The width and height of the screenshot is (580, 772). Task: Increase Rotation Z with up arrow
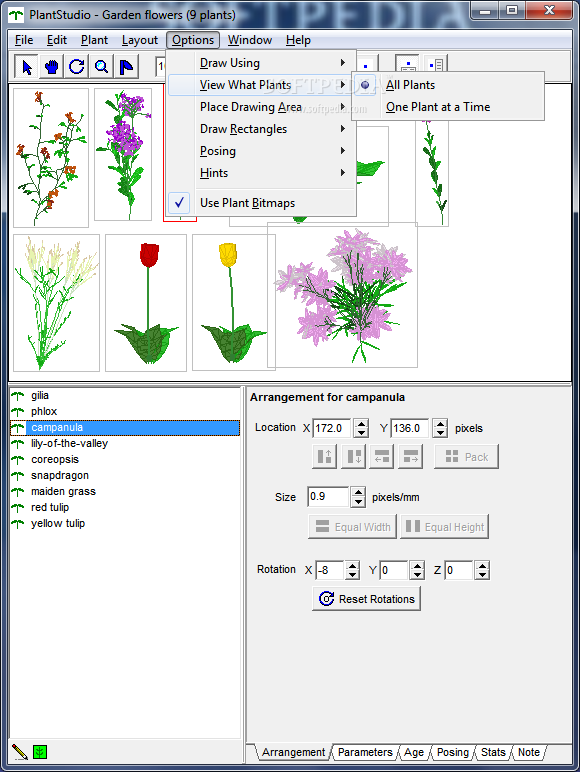coord(483,565)
